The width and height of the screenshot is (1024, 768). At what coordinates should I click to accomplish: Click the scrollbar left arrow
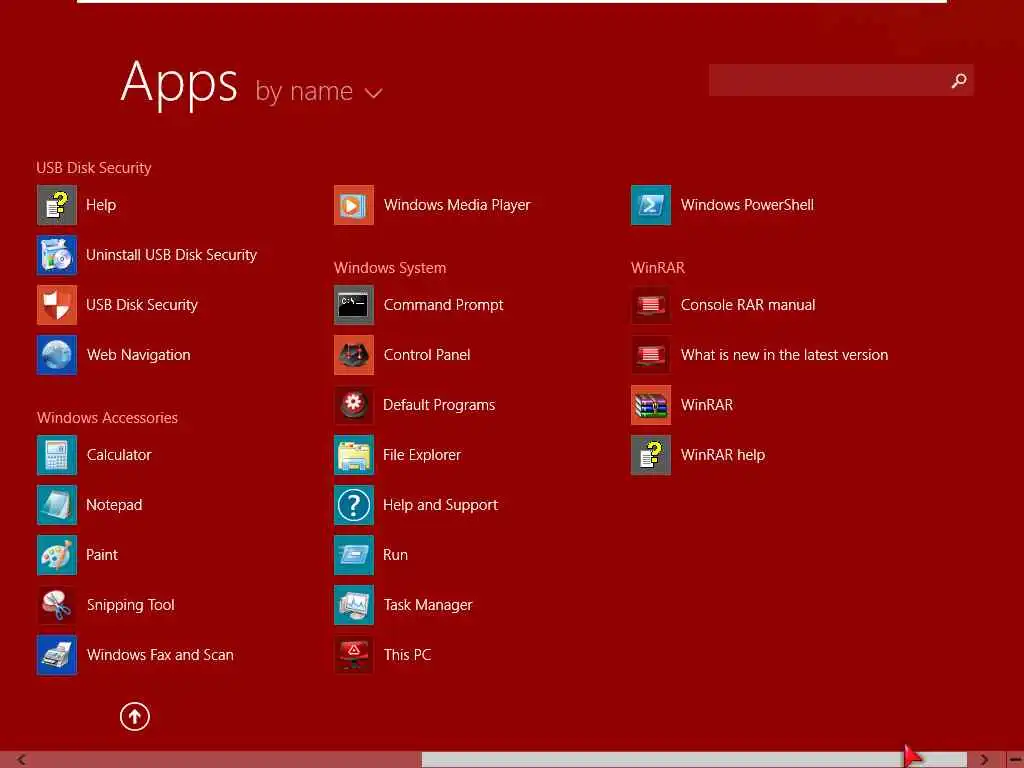pos(22,760)
